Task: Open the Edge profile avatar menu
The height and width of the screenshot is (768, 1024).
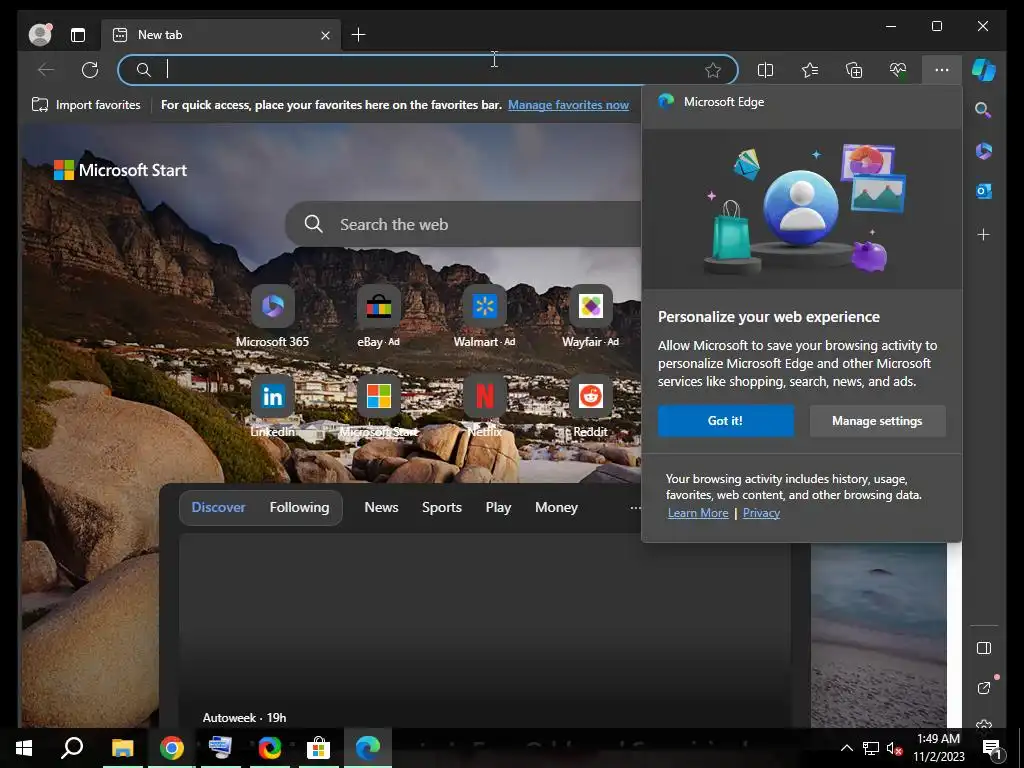Action: (40, 35)
